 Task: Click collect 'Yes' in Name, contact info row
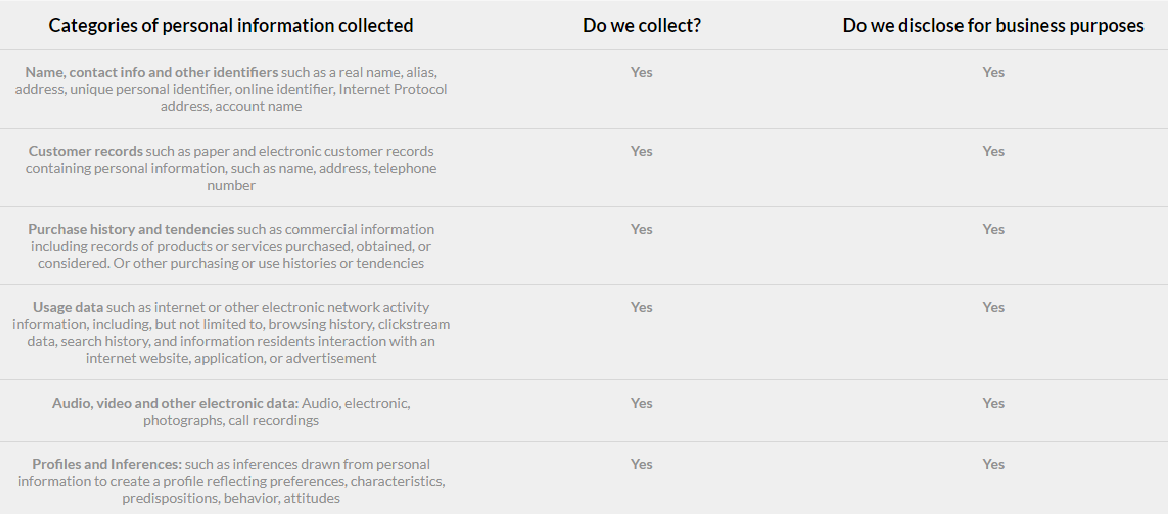tap(642, 72)
